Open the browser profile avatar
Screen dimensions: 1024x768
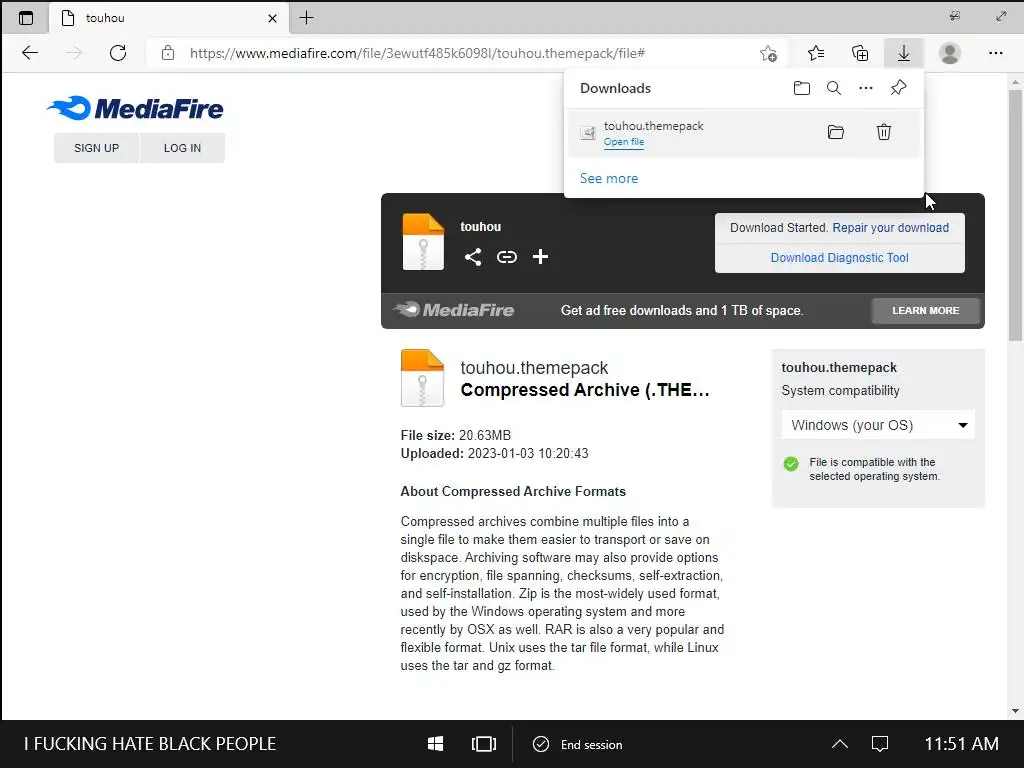950,53
